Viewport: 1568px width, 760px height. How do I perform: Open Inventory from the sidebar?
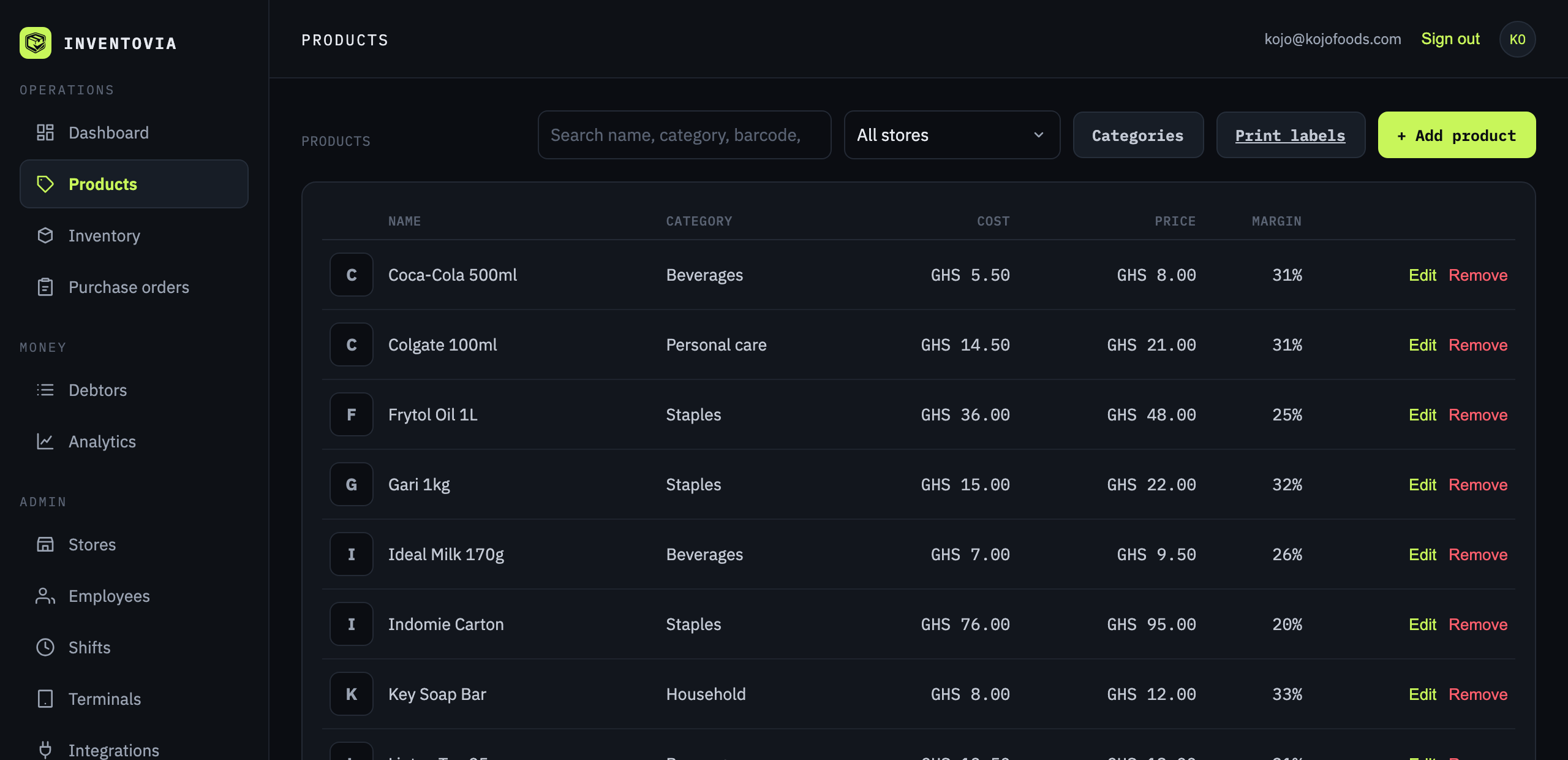click(x=134, y=235)
